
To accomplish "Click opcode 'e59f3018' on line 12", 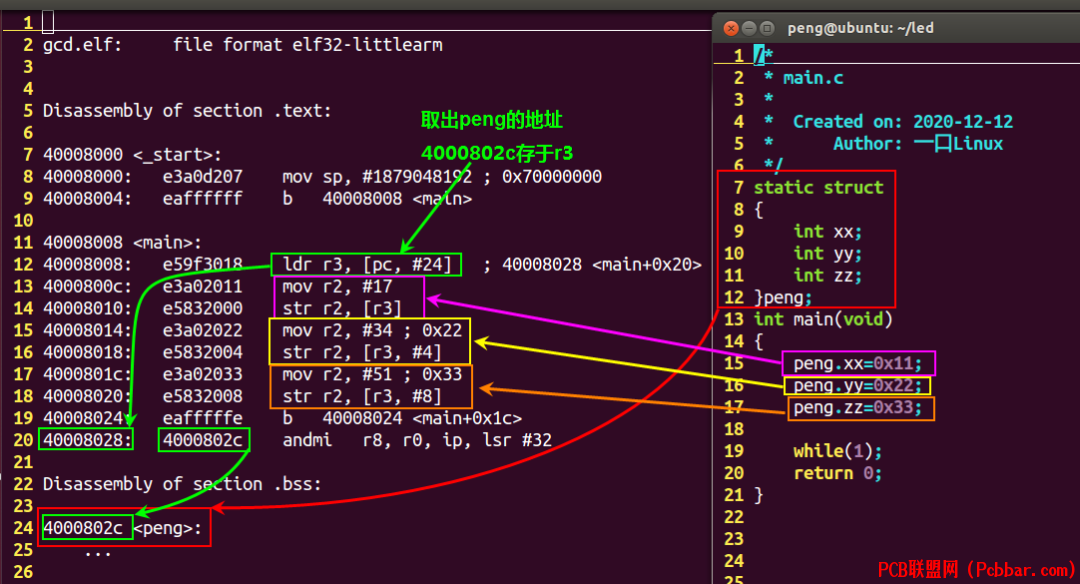I will click(x=202, y=264).
